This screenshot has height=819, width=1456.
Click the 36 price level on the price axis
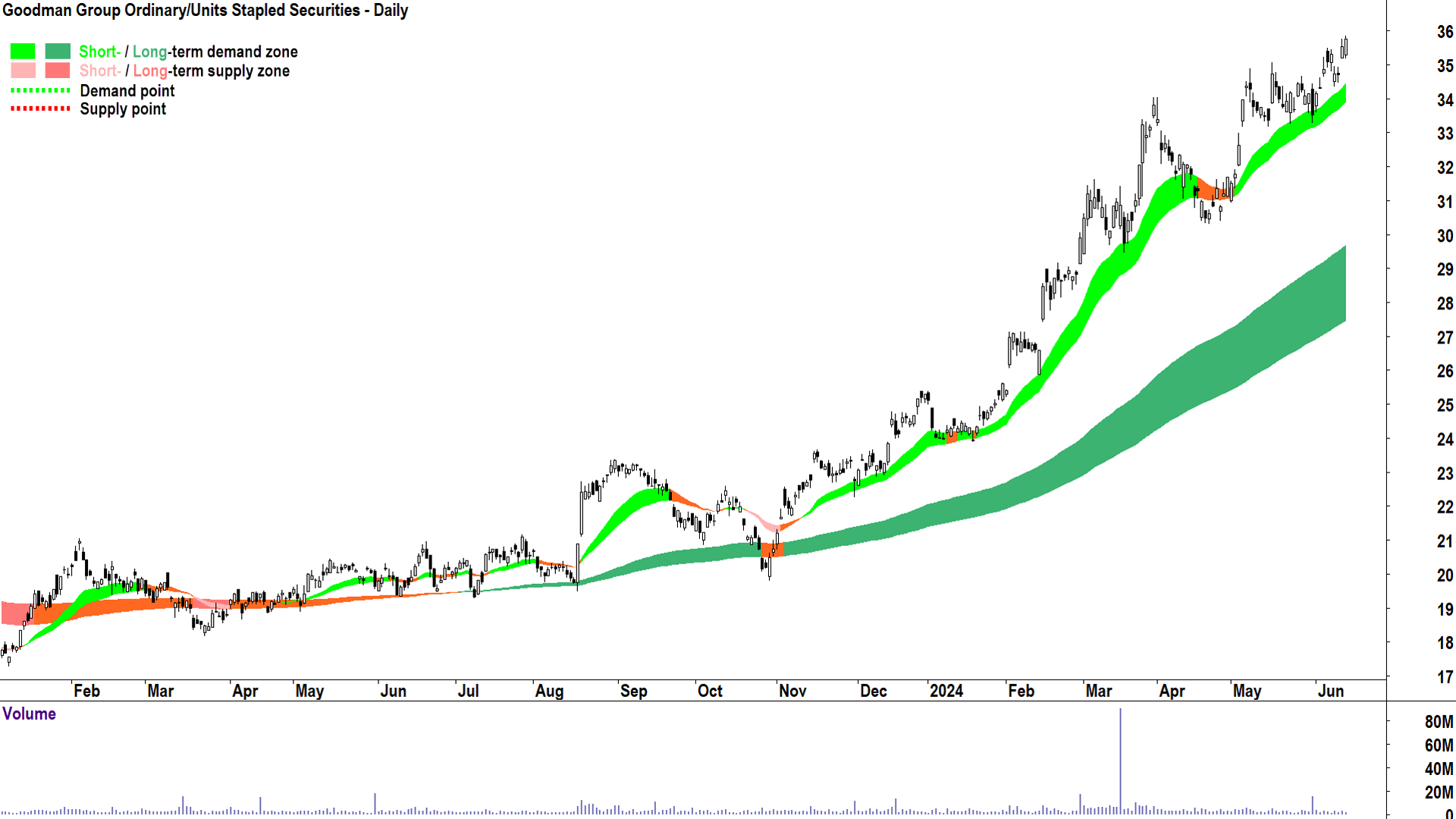[x=1445, y=32]
